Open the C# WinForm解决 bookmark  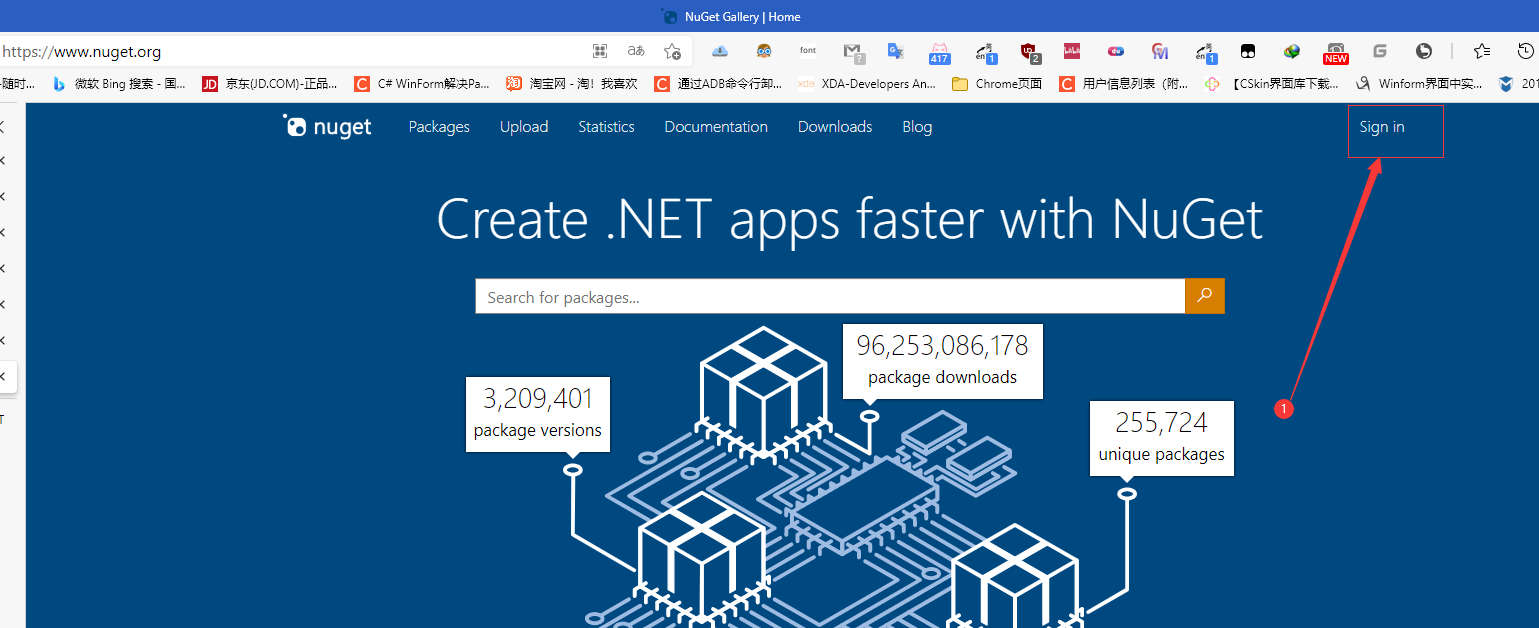click(x=423, y=84)
